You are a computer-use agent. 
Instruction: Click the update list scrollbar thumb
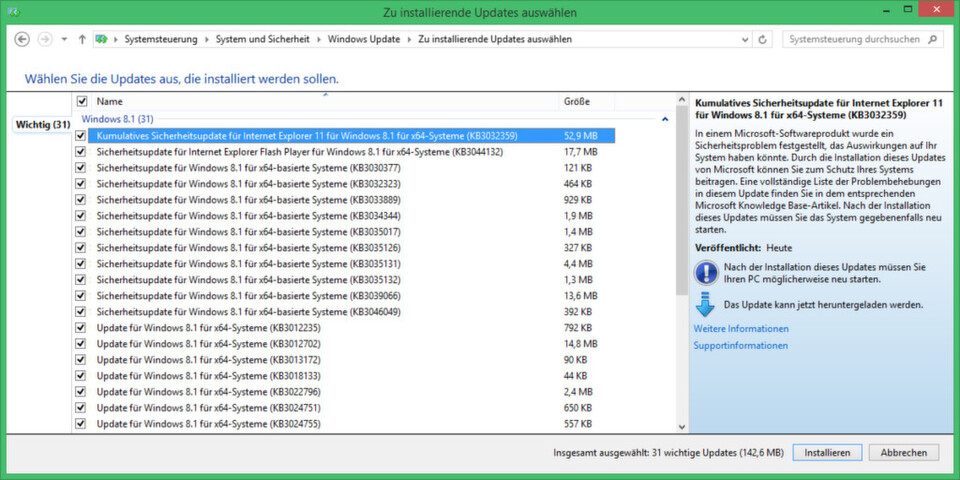point(682,201)
